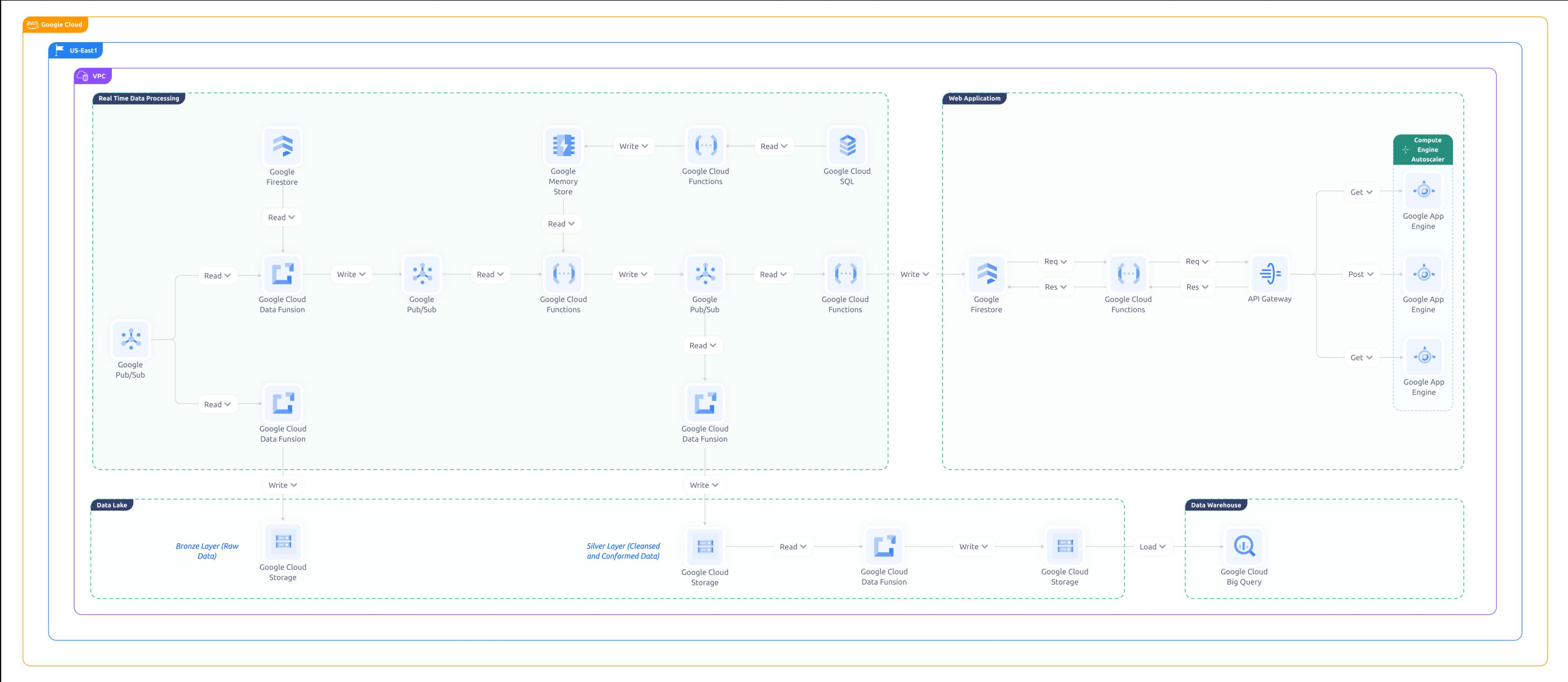Expand the Read dropdown below Google Firestore
Viewport: 1568px width, 682px height.
point(282,217)
